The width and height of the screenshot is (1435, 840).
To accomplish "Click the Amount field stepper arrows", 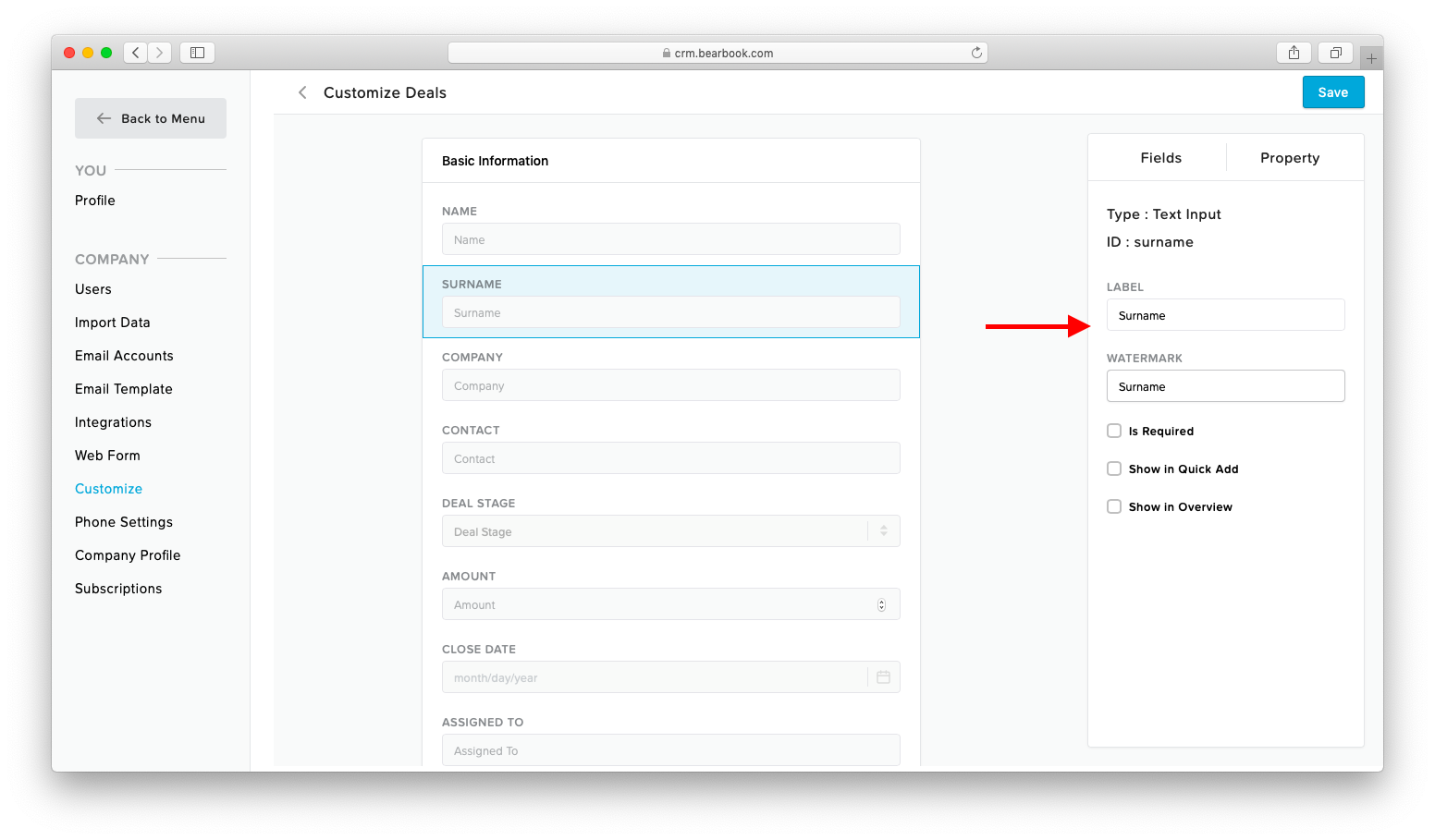I will (881, 605).
